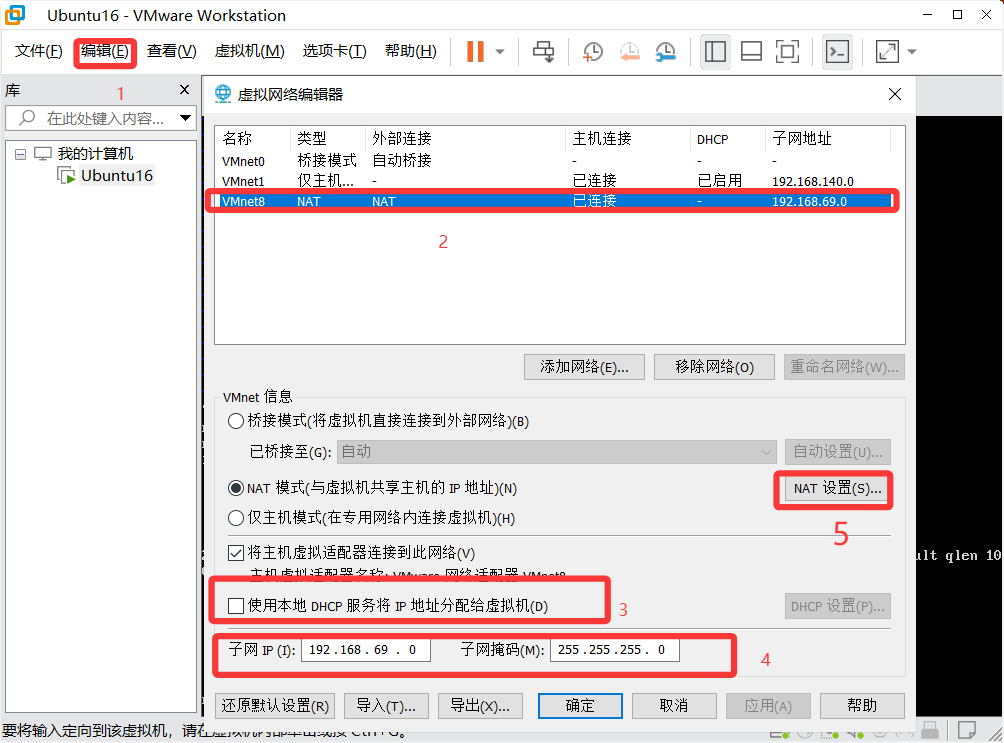Viewport: 1004px width, 743px height.
Task: Enter full screen mode icon
Action: click(787, 51)
